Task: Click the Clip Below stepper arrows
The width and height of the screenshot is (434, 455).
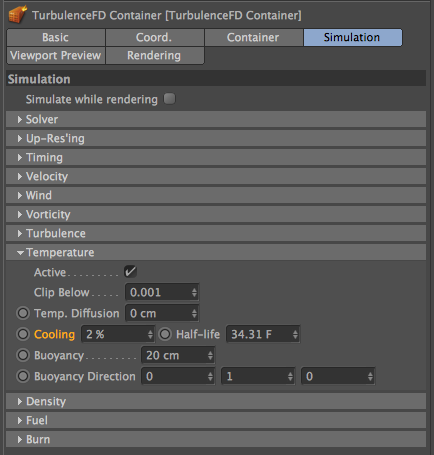Action: [194, 292]
